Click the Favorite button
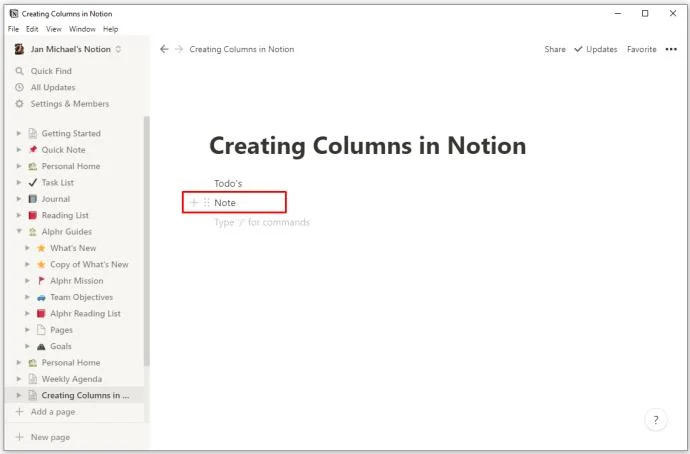This screenshot has width=690, height=454. point(642,49)
